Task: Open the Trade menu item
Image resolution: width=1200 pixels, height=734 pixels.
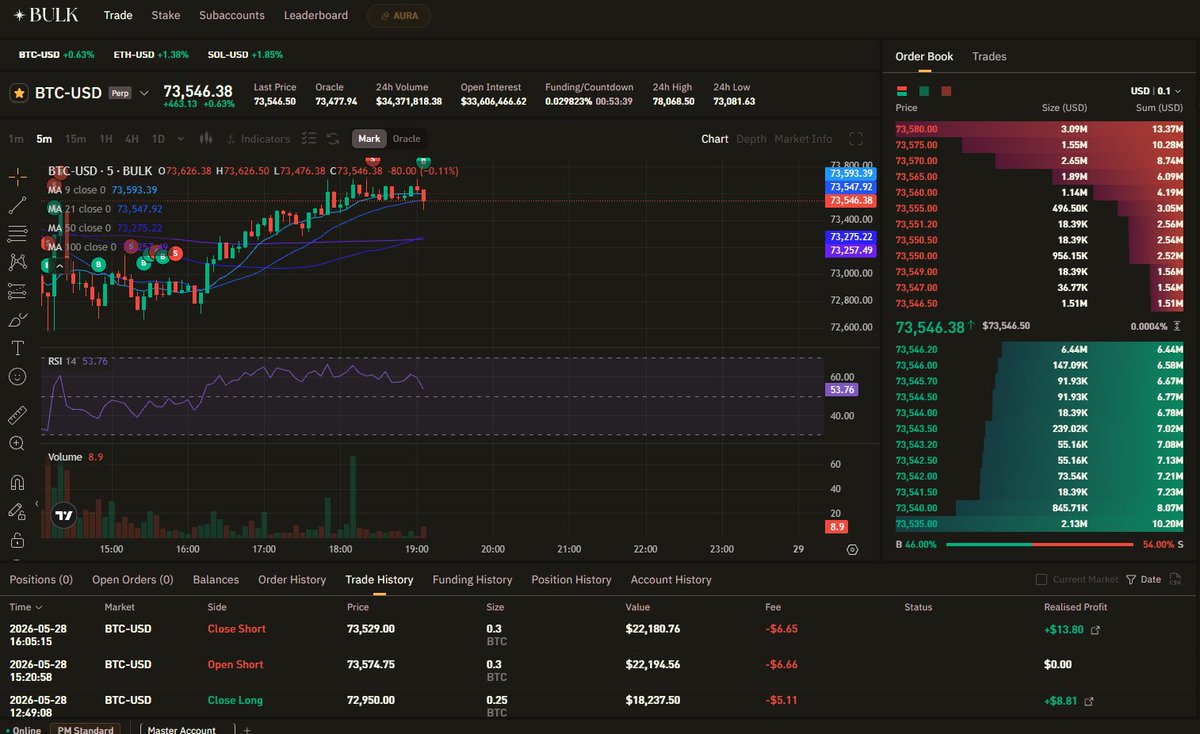Action: (x=118, y=15)
